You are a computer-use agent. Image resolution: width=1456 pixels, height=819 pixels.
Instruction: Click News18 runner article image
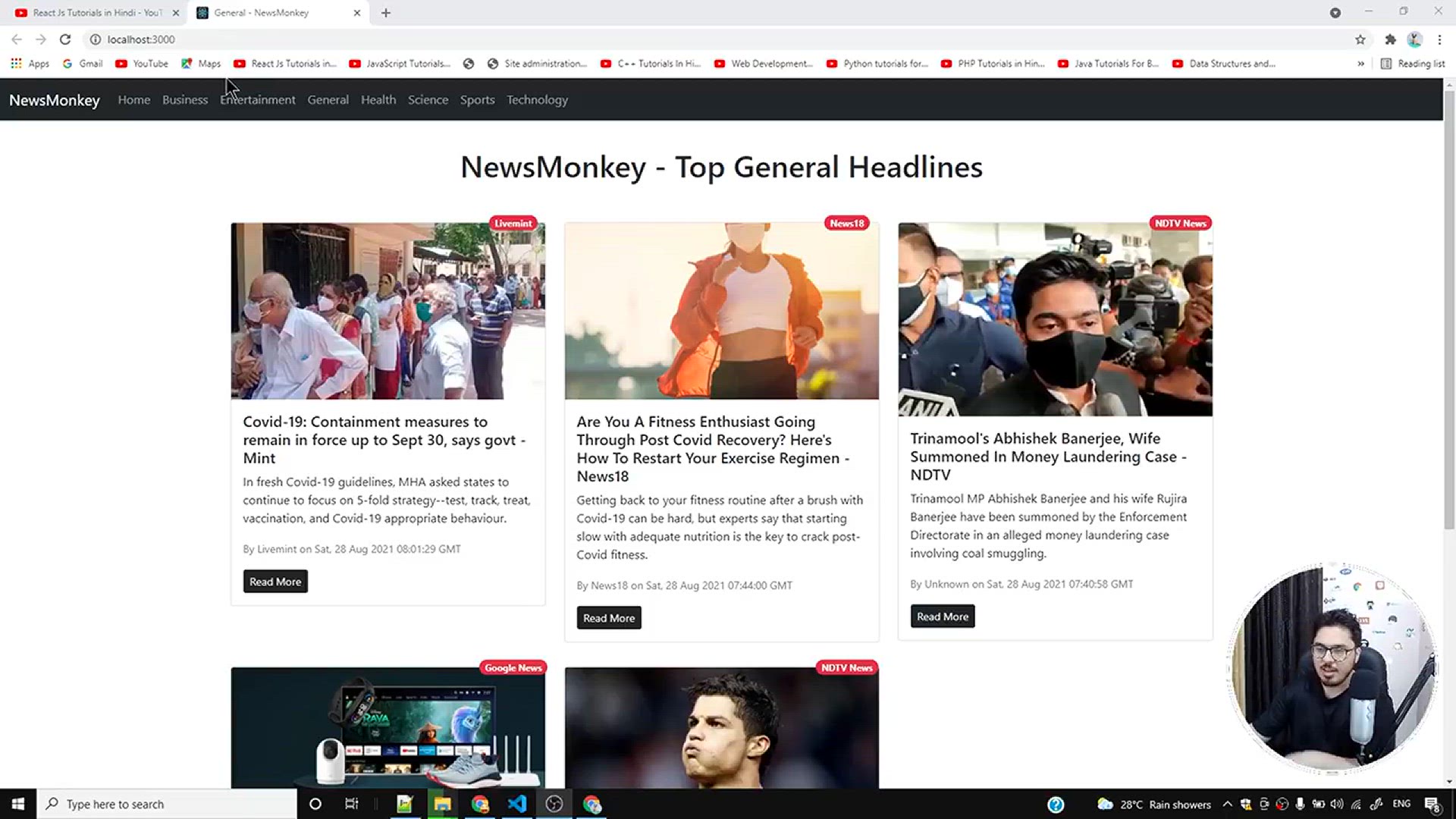[722, 311]
